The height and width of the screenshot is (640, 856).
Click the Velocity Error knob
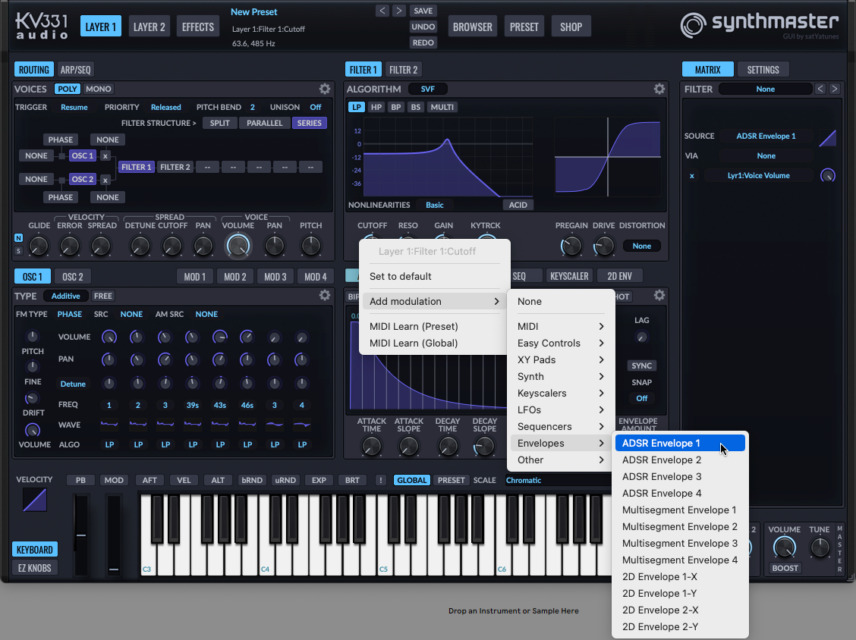pos(69,246)
